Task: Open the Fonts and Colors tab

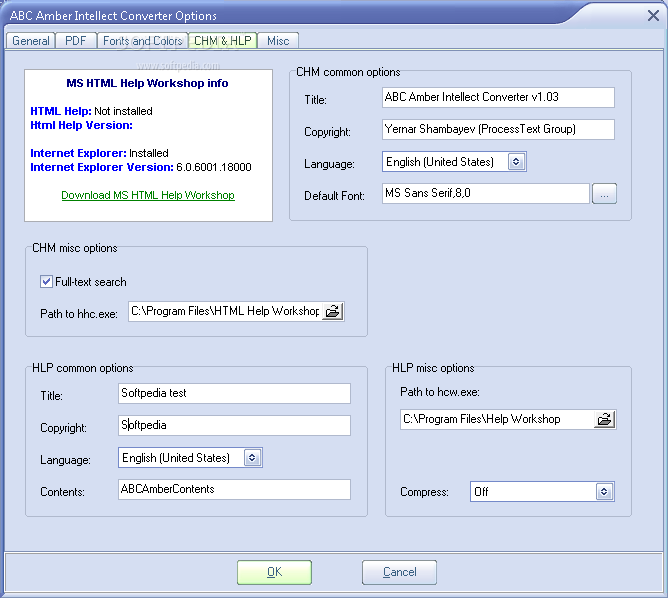Action: (143, 41)
